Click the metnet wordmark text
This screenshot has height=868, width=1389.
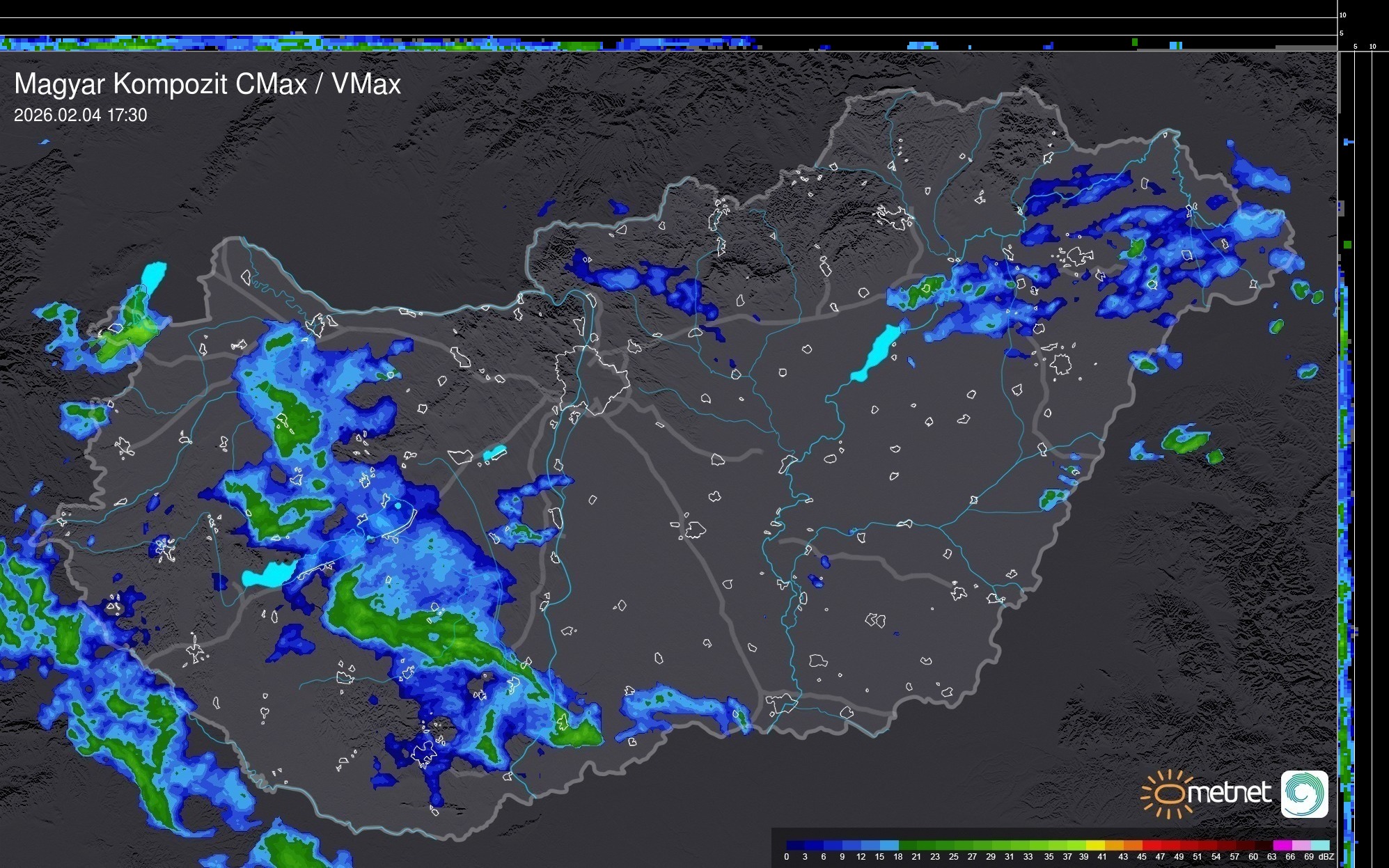point(1230,793)
